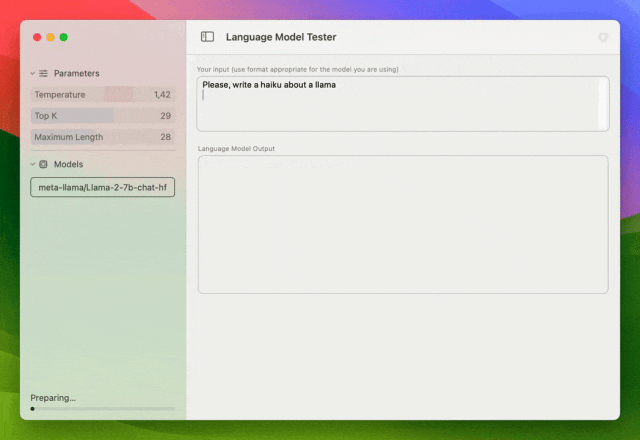Click the Models chip icon
640x440 pixels.
(x=43, y=164)
